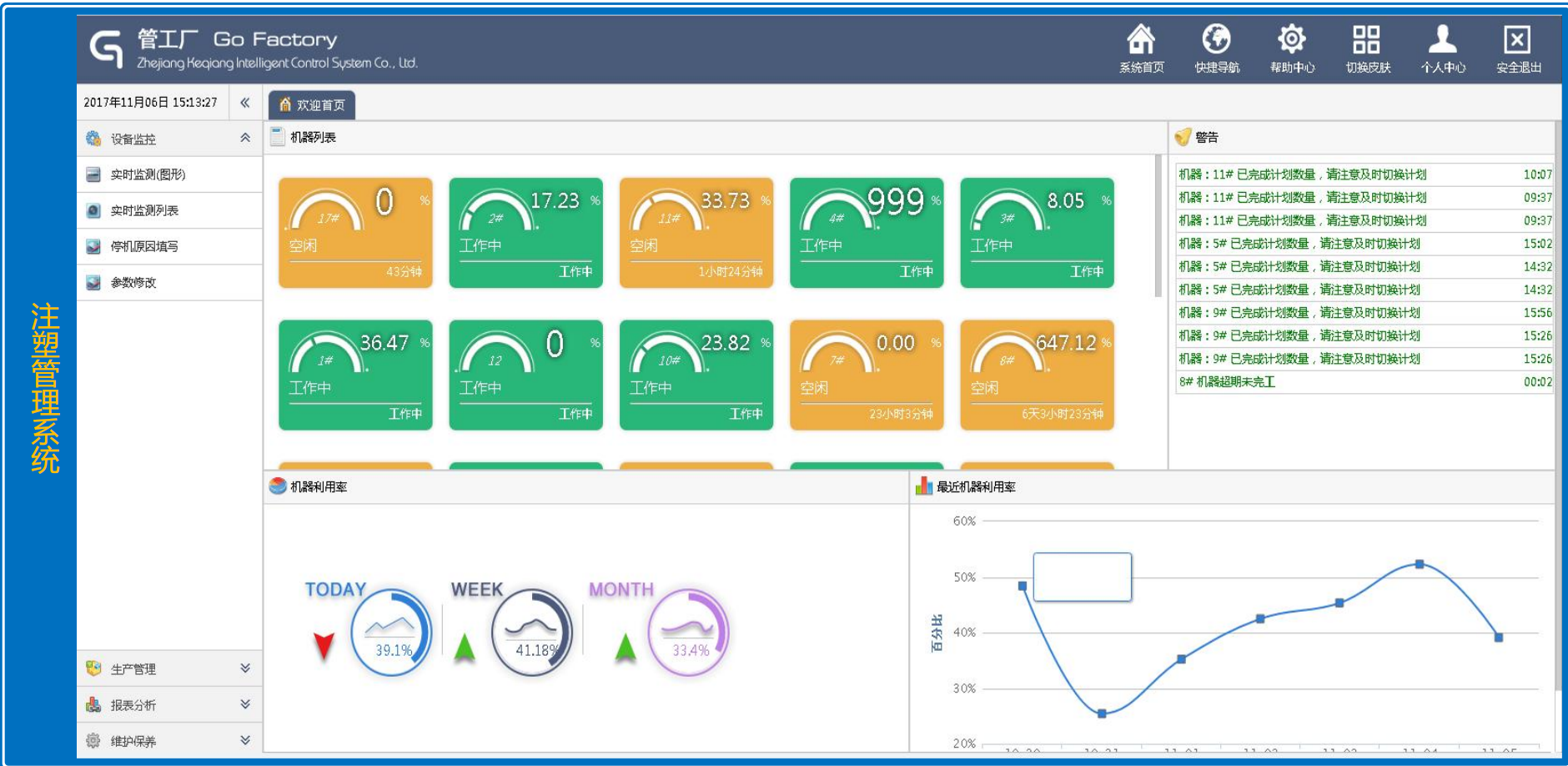Open the 系统首页 home icon

pyautogui.click(x=1141, y=40)
